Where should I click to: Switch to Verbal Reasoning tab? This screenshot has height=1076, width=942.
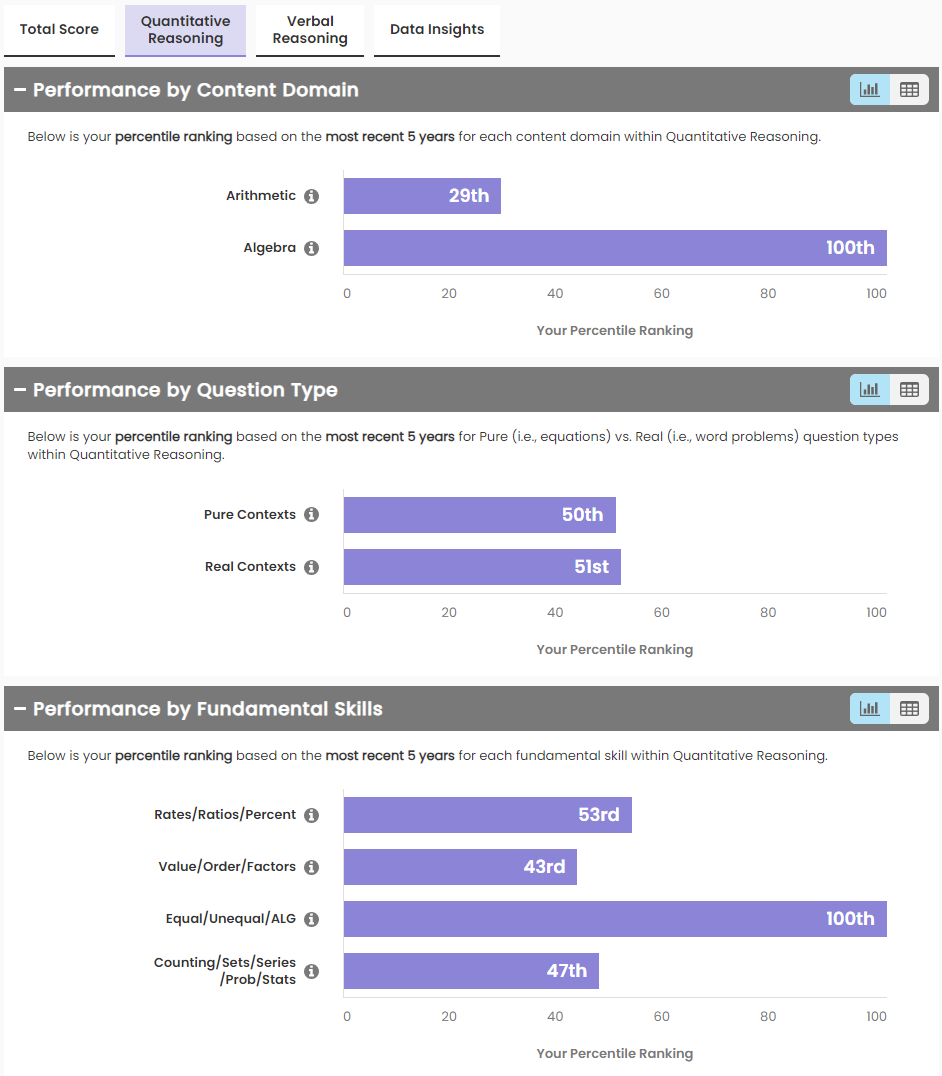click(310, 30)
